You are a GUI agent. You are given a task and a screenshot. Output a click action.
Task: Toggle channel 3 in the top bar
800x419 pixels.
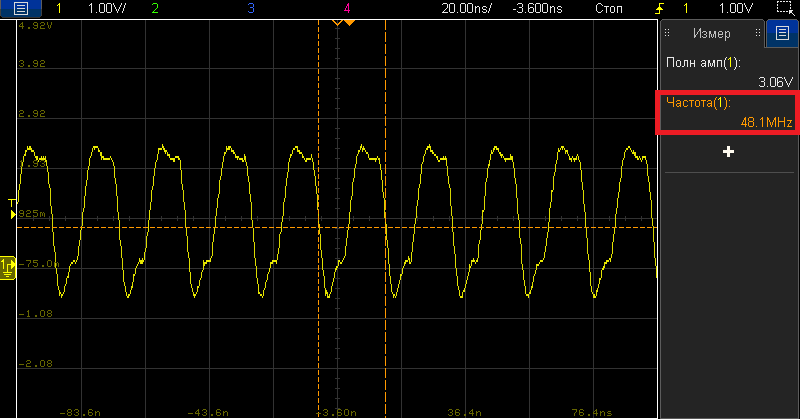pos(250,9)
